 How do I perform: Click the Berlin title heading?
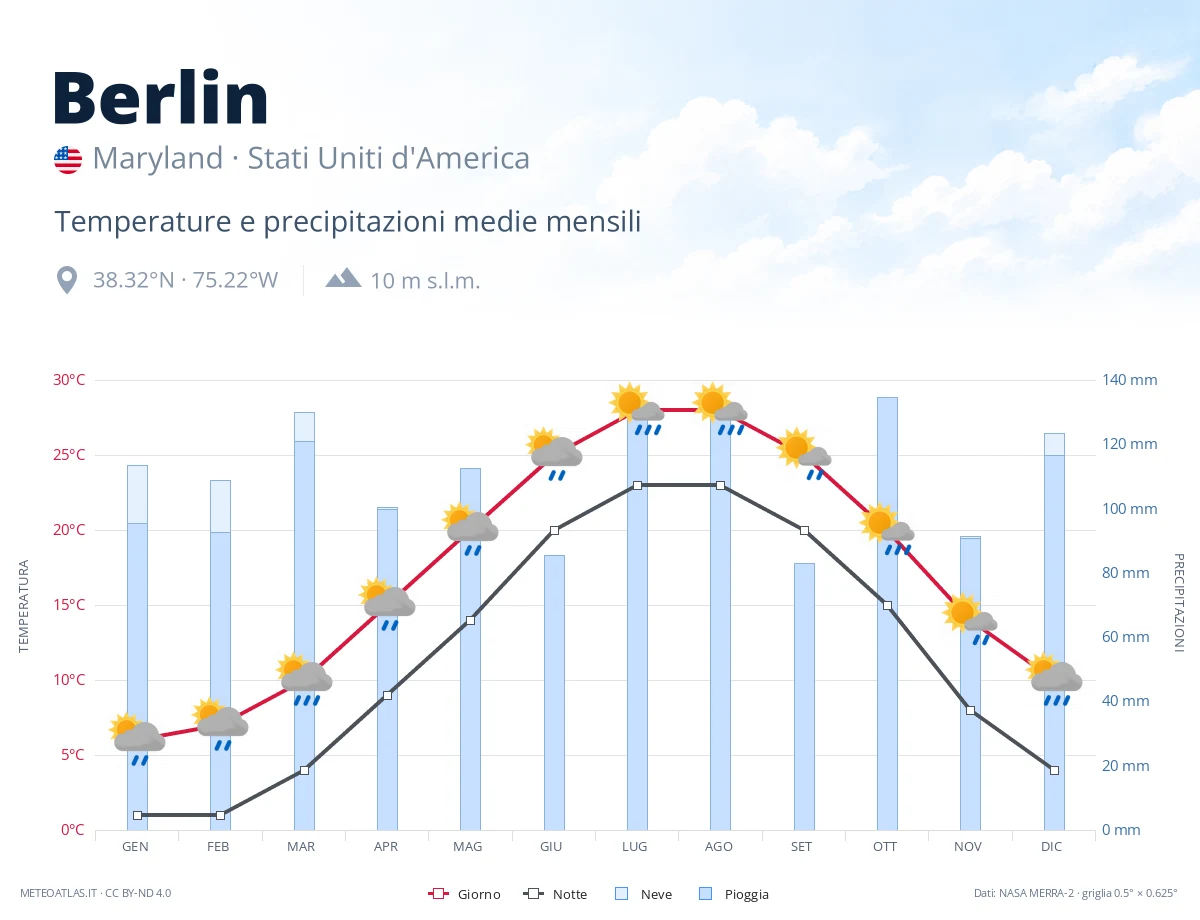(161, 97)
